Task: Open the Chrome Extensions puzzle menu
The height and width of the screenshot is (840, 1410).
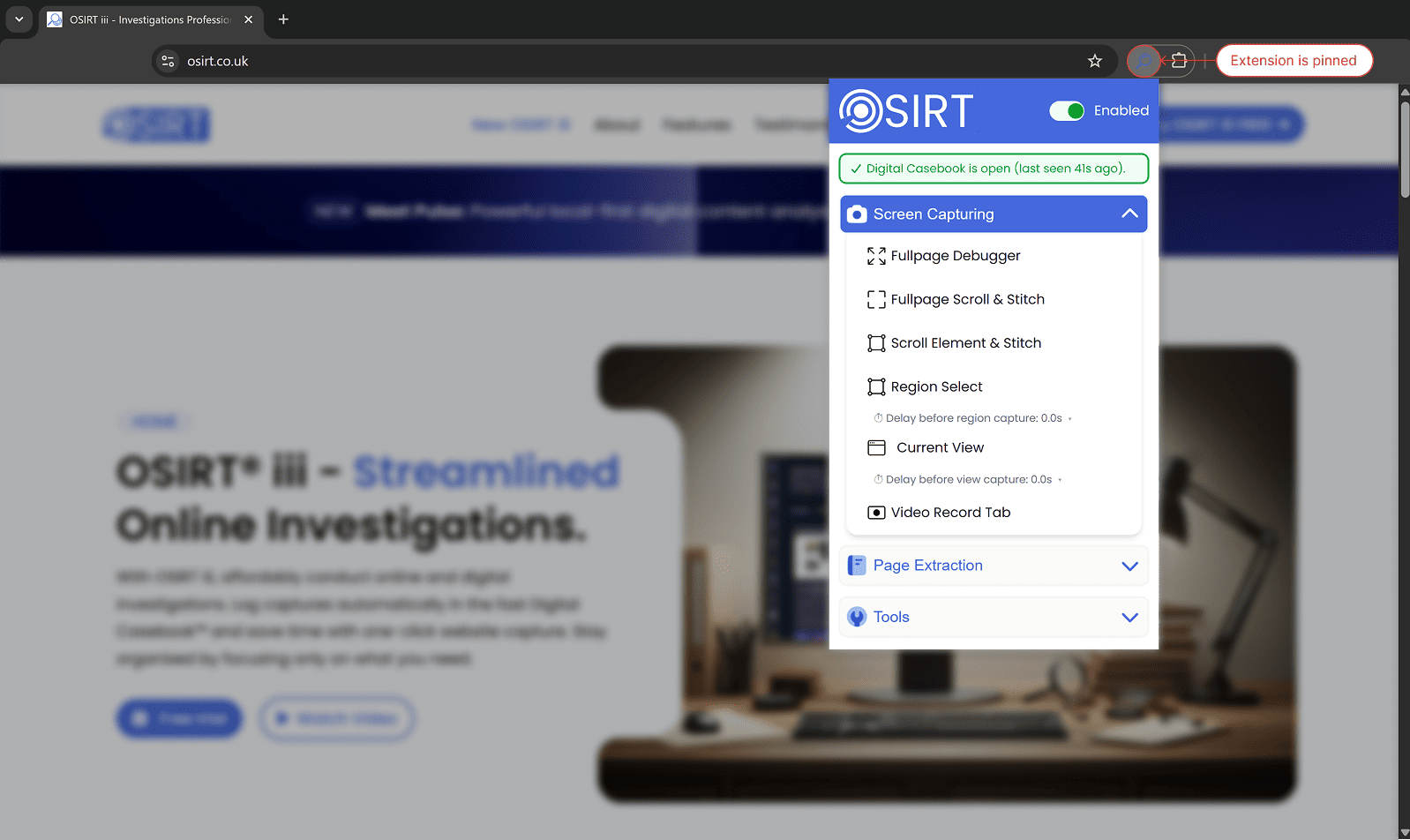Action: (1179, 61)
